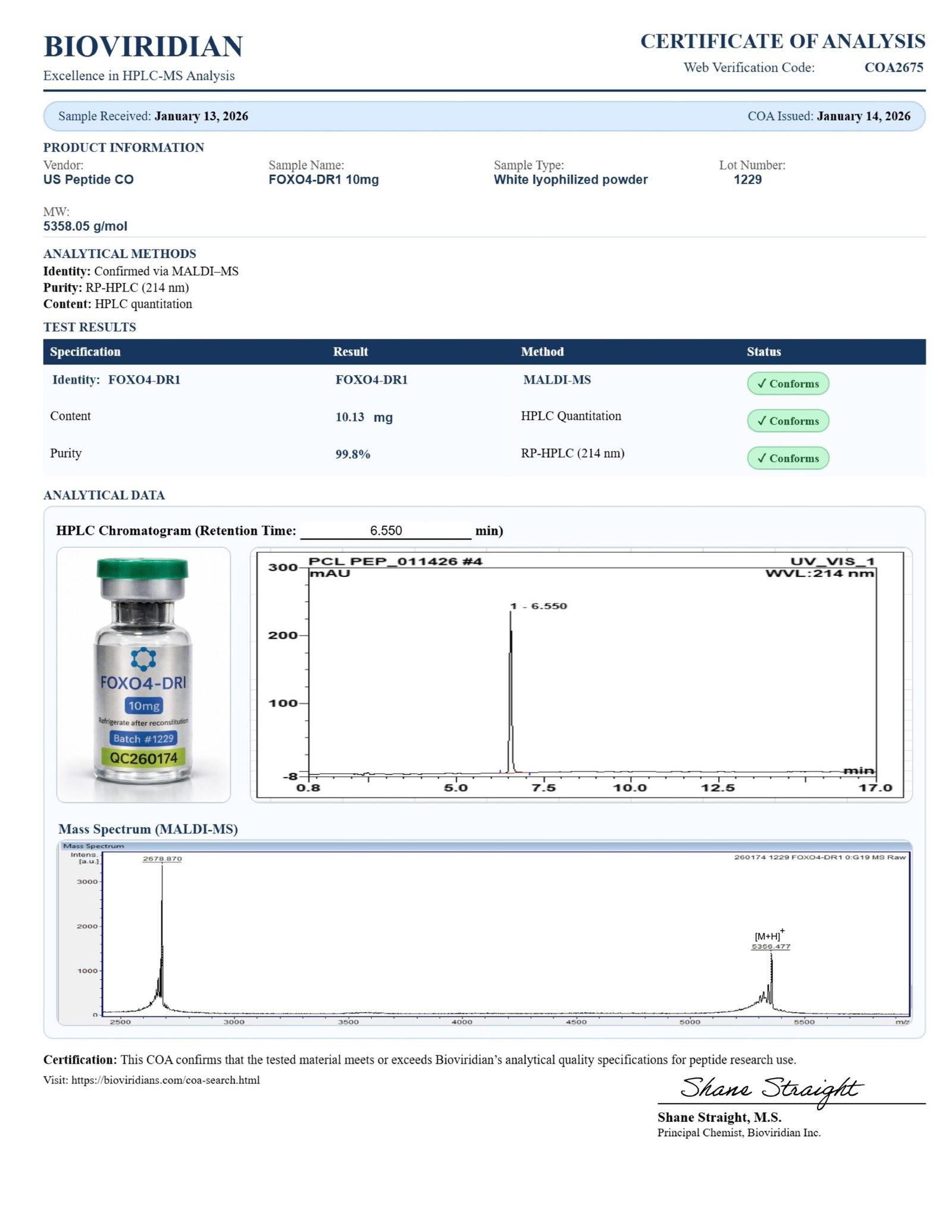This screenshot has width=952, height=1232.
Task: Click the purity result 99.8%
Action: click(352, 454)
